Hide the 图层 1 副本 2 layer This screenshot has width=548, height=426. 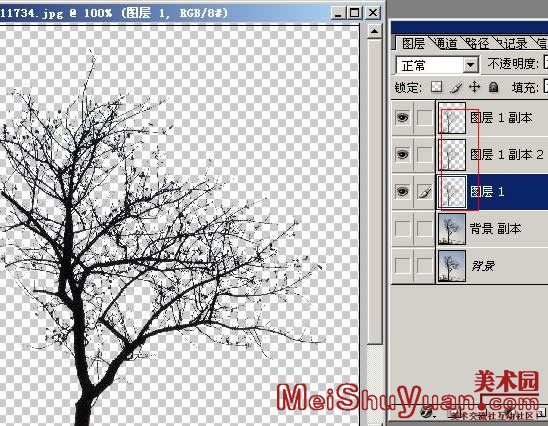pyautogui.click(x=402, y=154)
